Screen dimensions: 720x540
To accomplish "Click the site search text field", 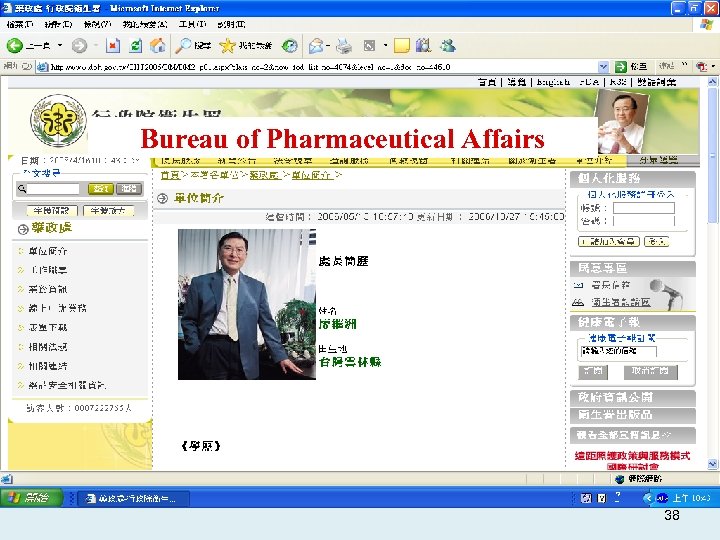I will [53, 188].
